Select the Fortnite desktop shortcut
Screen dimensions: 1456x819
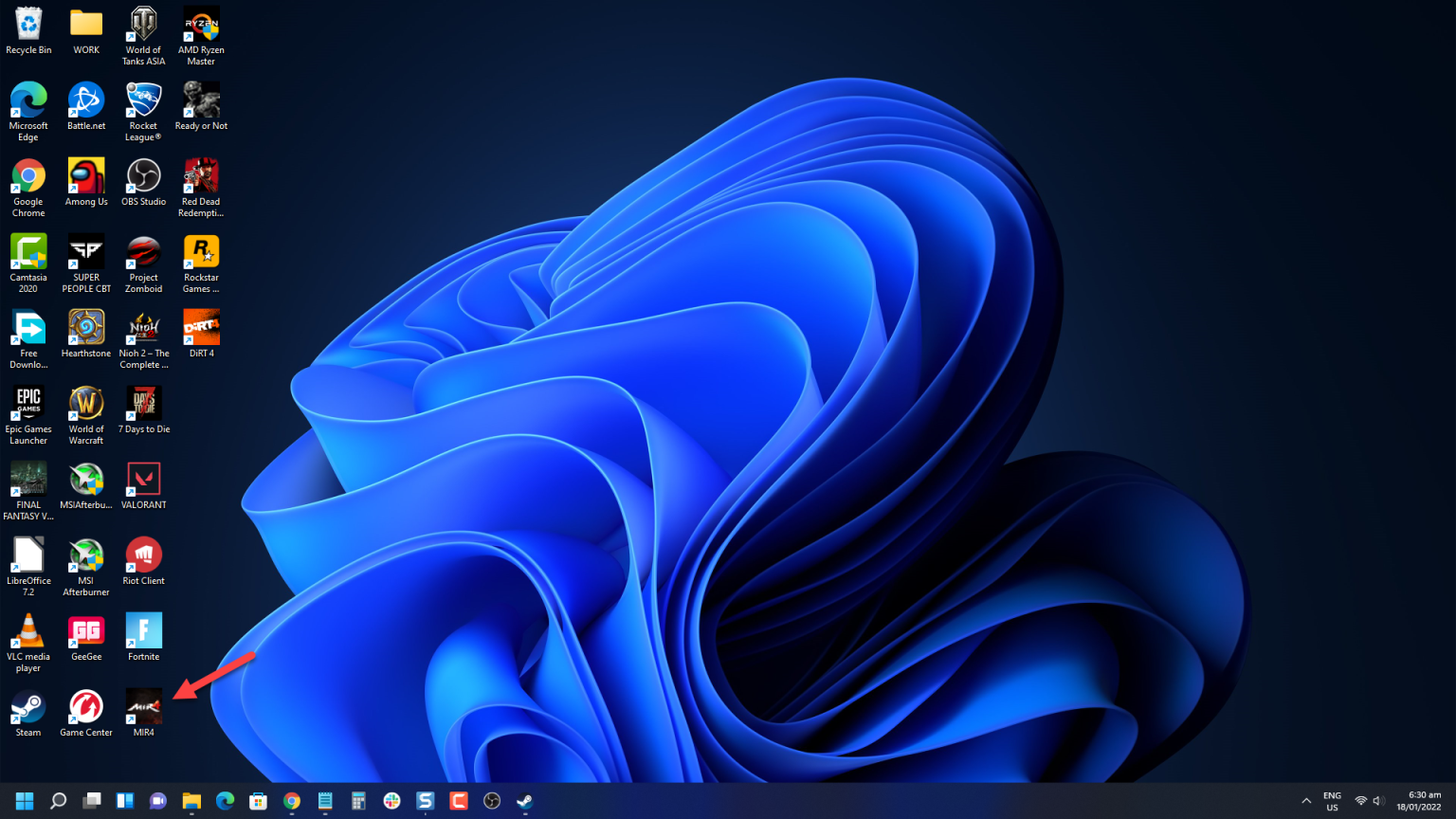coord(144,638)
